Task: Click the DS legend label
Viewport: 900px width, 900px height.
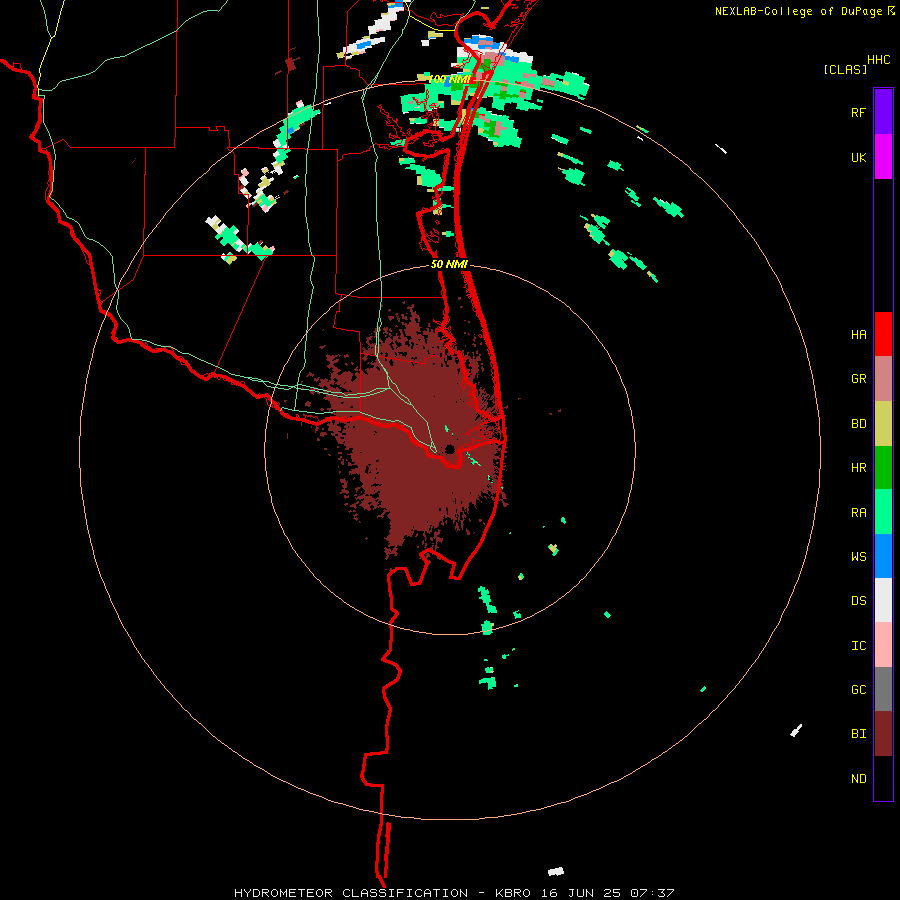Action: pyautogui.click(x=858, y=601)
